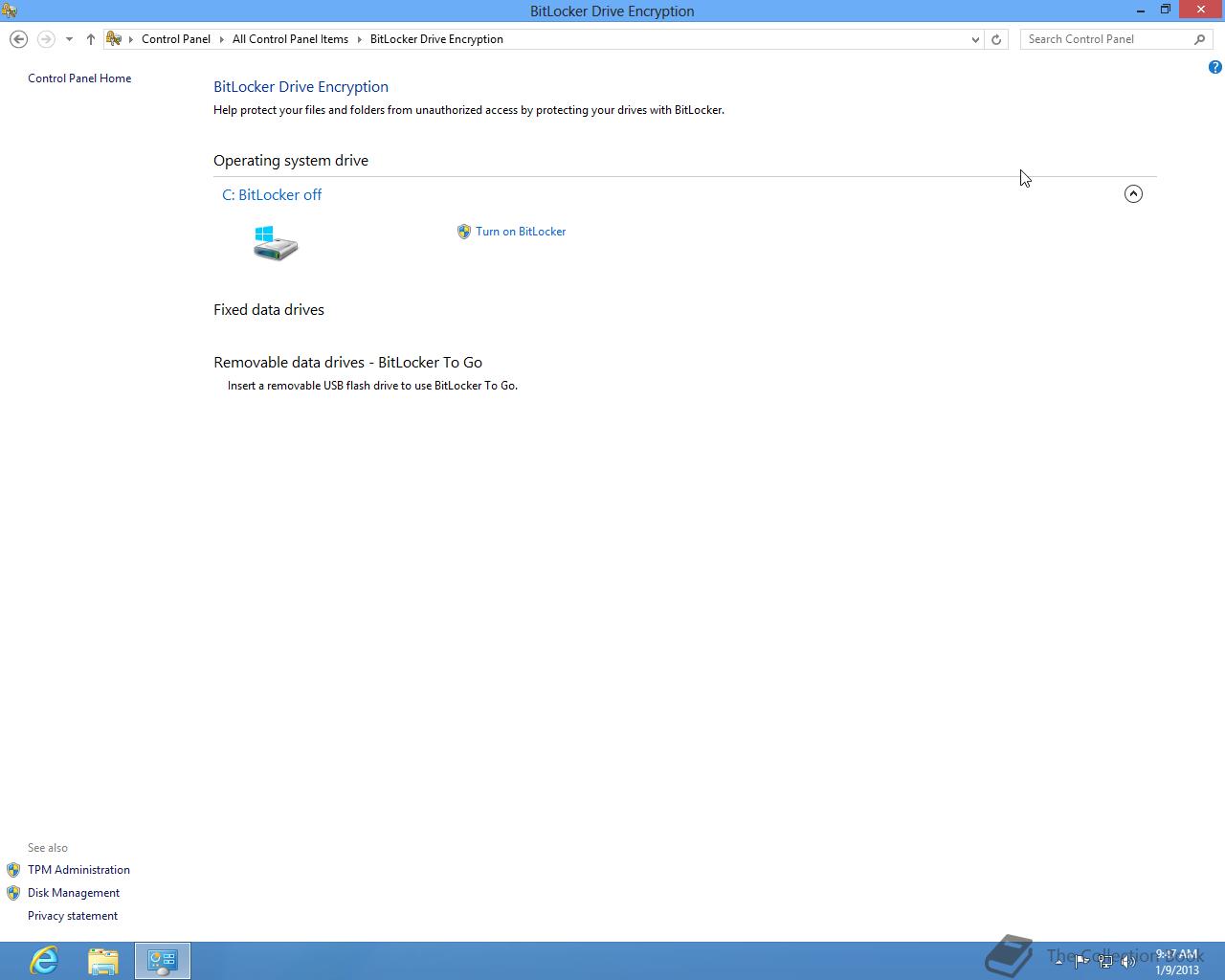Image resolution: width=1225 pixels, height=980 pixels.
Task: Click Removable data drives - BitLocker To Go heading
Action: point(348,363)
